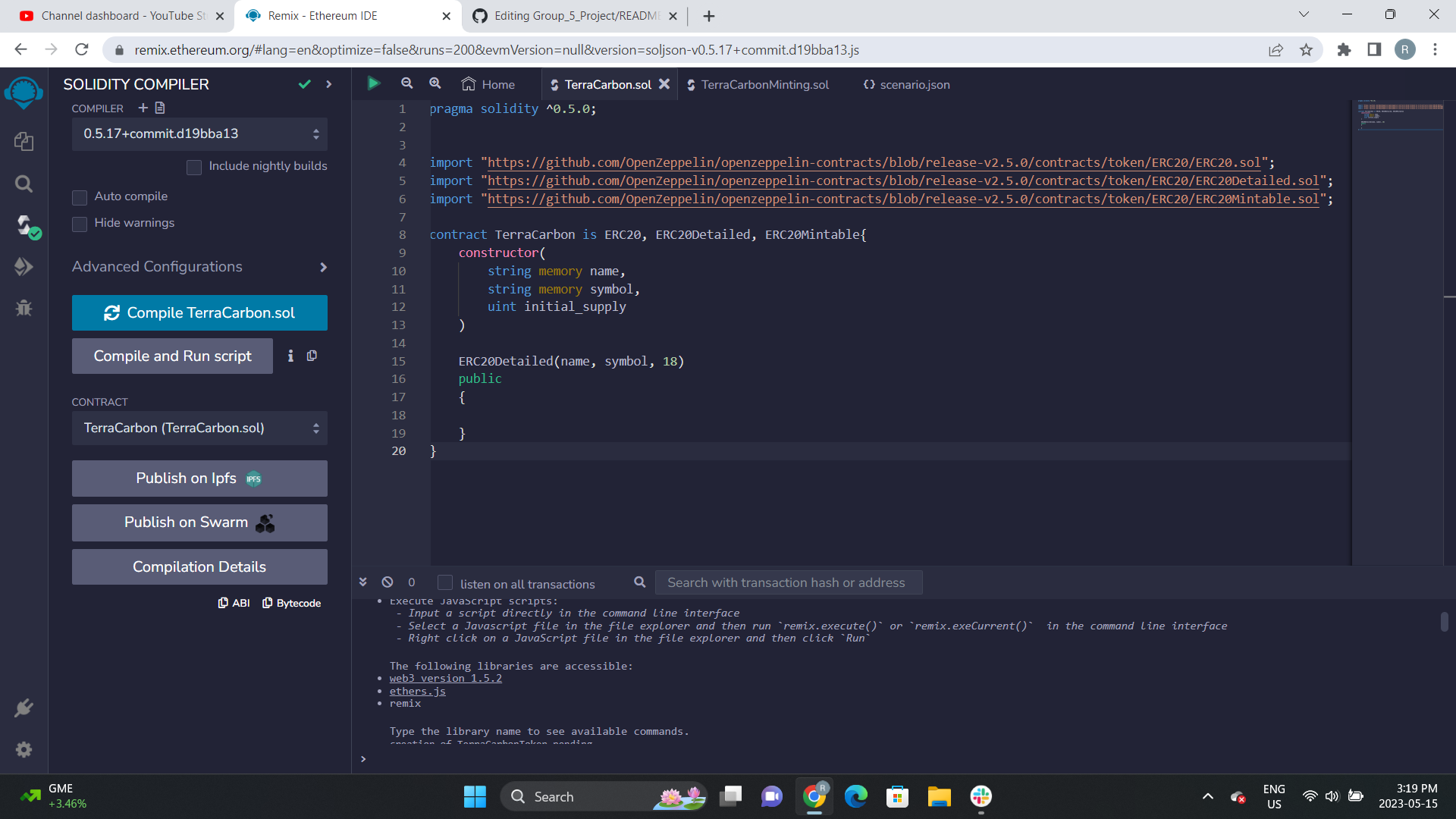Click the Compilation Details button
The width and height of the screenshot is (1456, 819).
click(x=199, y=567)
